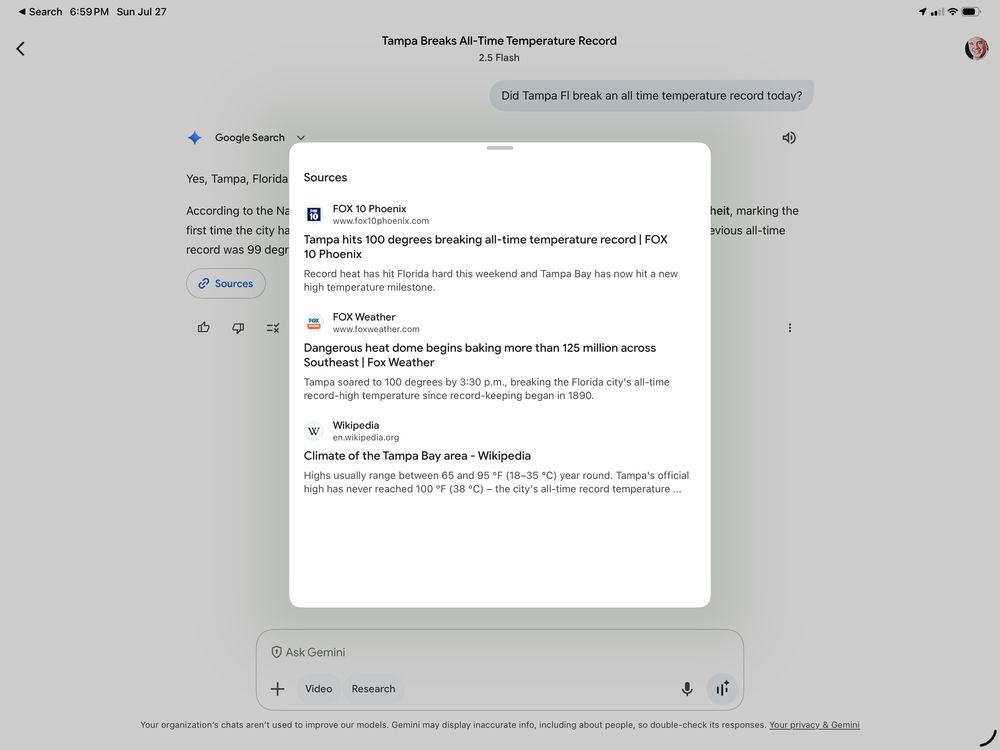Click the FOX Weather logo icon
The width and height of the screenshot is (1000, 750).
[x=314, y=323]
